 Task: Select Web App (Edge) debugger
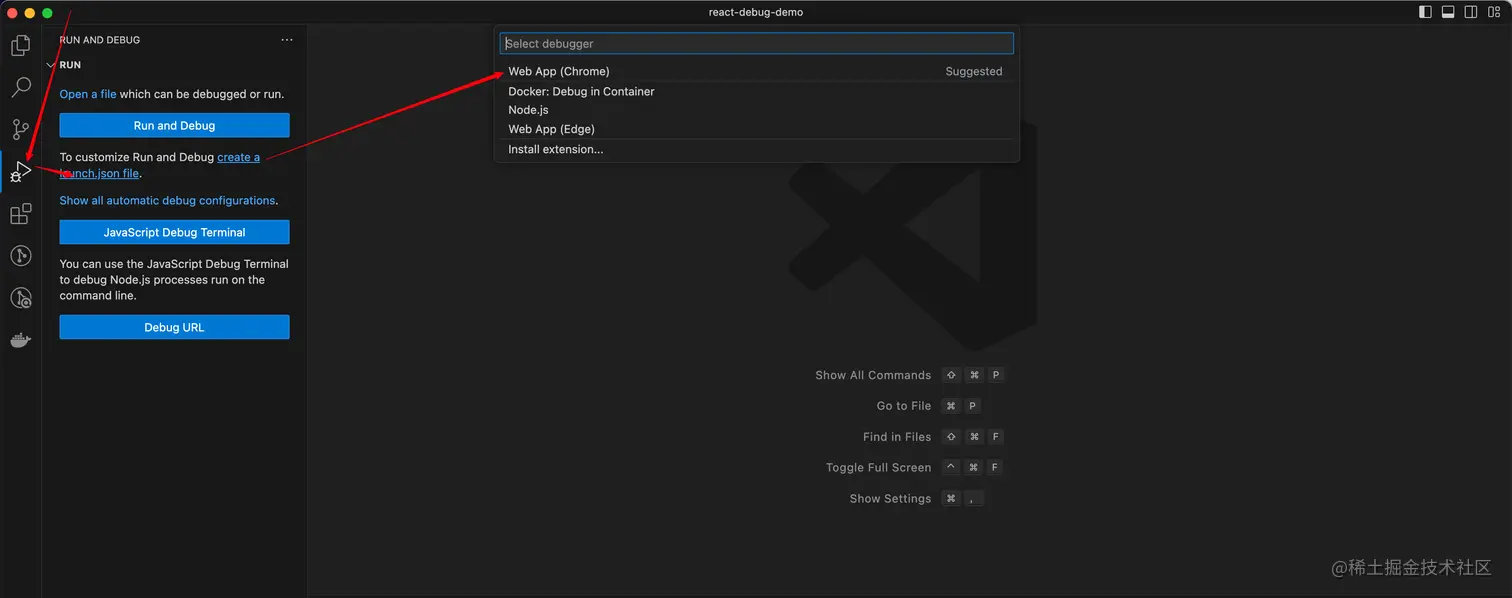pyautogui.click(x=756, y=129)
